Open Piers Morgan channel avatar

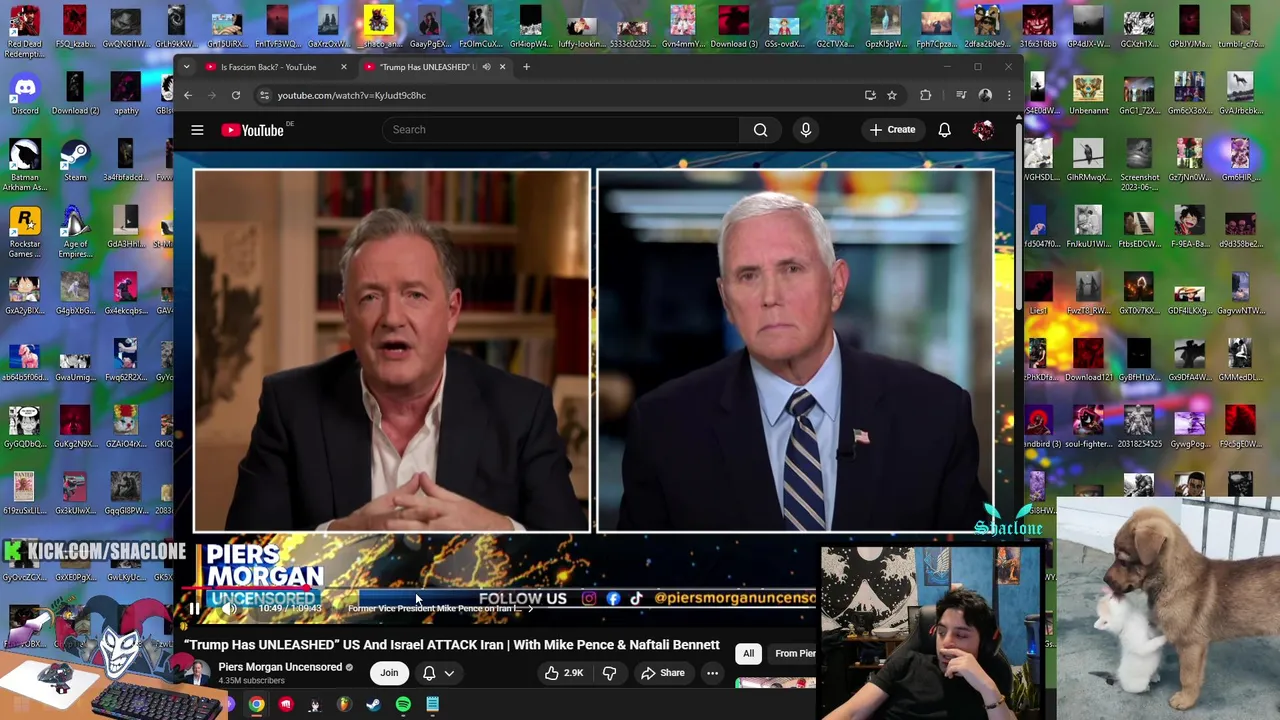[198, 673]
